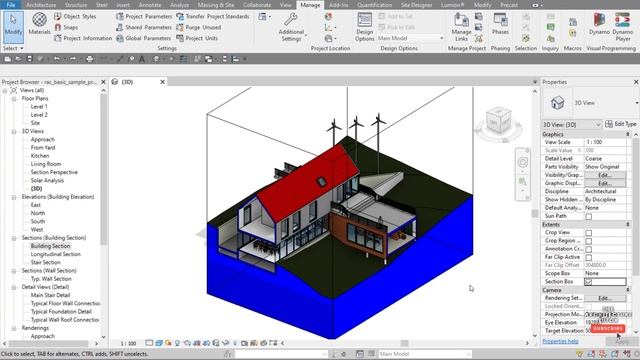Open the 3D View: {3D} instance dropdown
Image resolution: width=640 pixels, height=360 pixels.
pyautogui.click(x=571, y=124)
